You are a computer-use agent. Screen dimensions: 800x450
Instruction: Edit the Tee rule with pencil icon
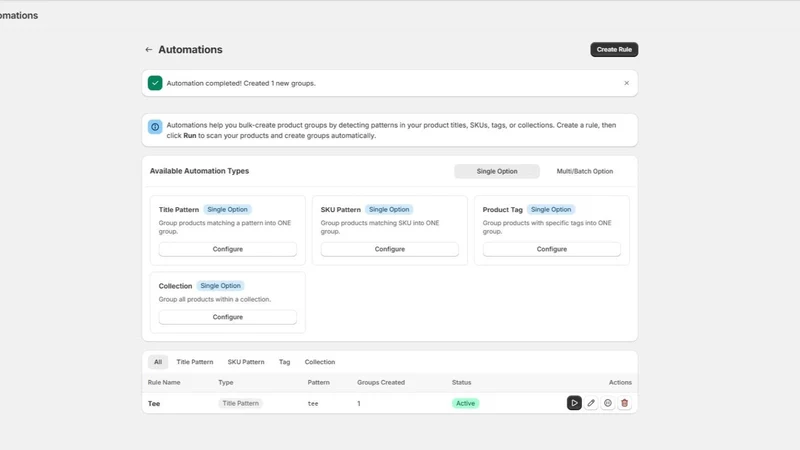click(x=591, y=403)
